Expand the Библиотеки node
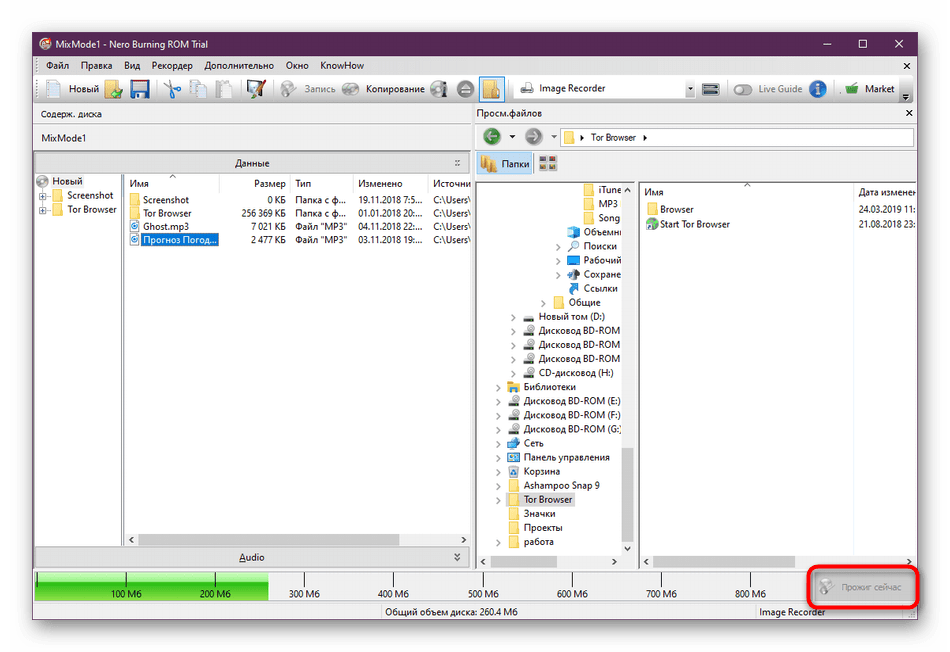 (x=498, y=387)
